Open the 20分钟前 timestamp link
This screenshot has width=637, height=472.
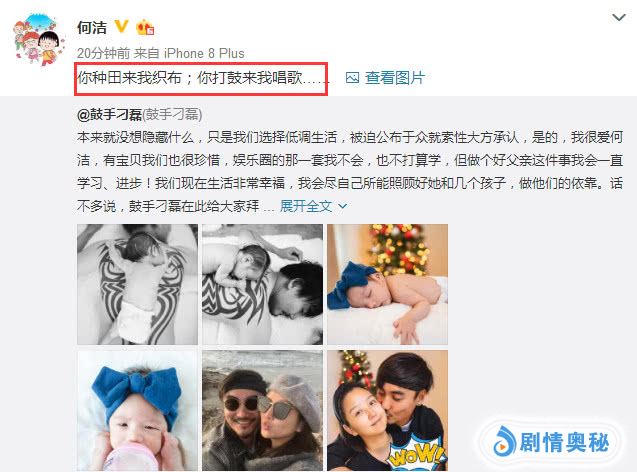click(x=104, y=53)
